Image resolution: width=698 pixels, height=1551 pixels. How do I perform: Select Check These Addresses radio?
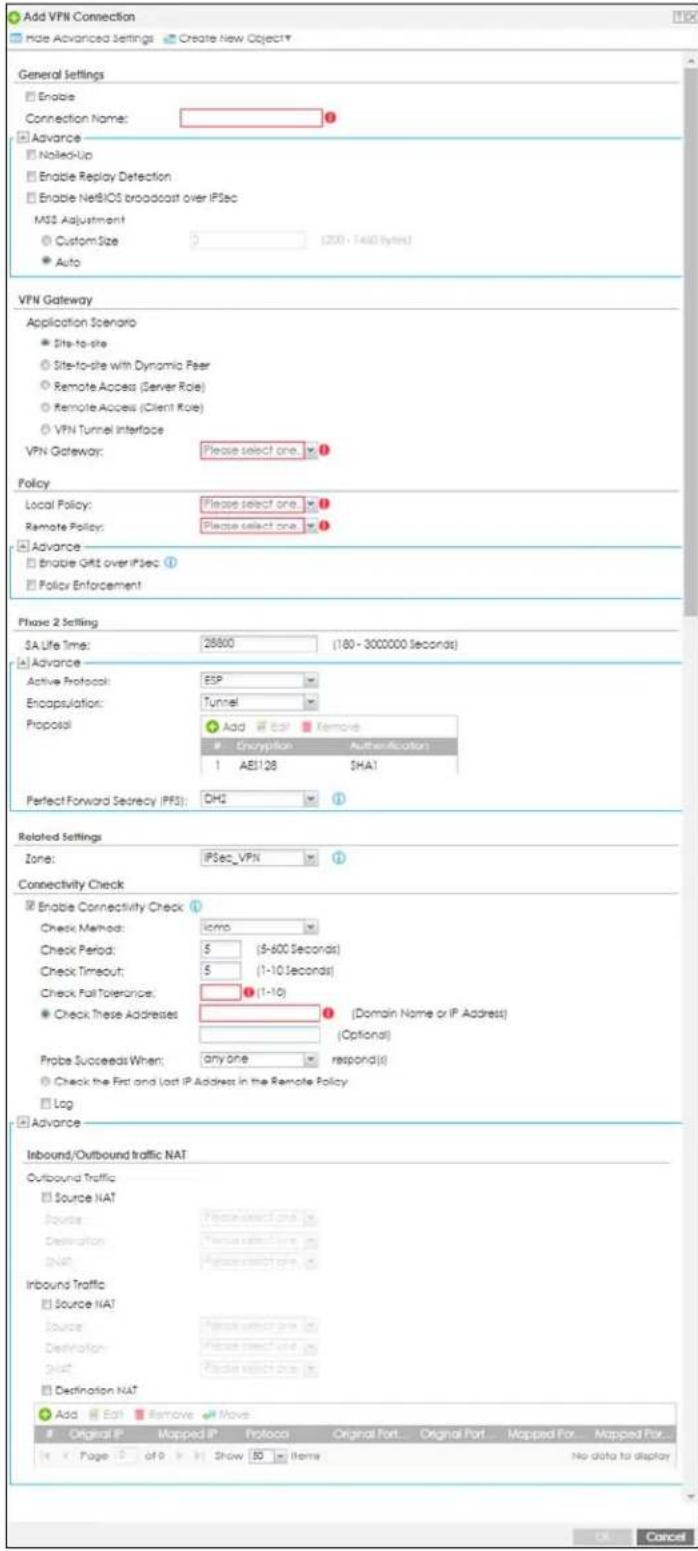click(47, 1014)
